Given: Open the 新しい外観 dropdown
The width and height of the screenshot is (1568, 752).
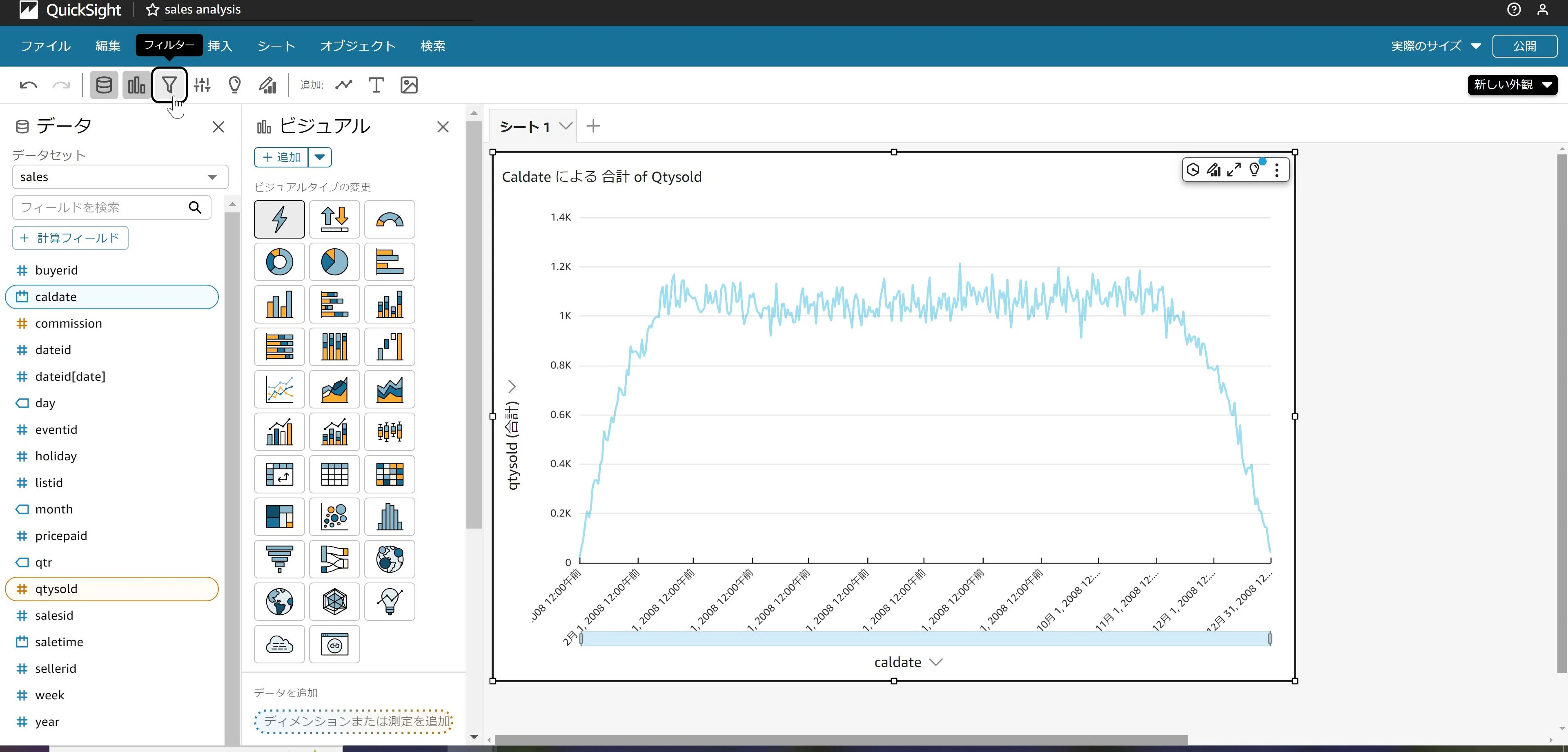Looking at the screenshot, I should click(1512, 85).
